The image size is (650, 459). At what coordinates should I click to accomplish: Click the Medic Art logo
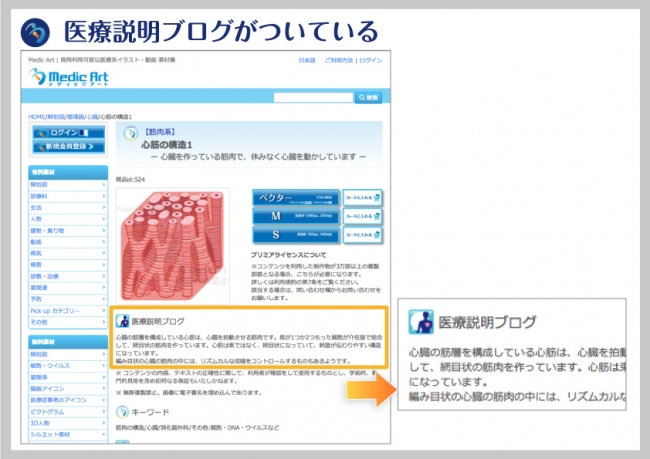point(68,77)
